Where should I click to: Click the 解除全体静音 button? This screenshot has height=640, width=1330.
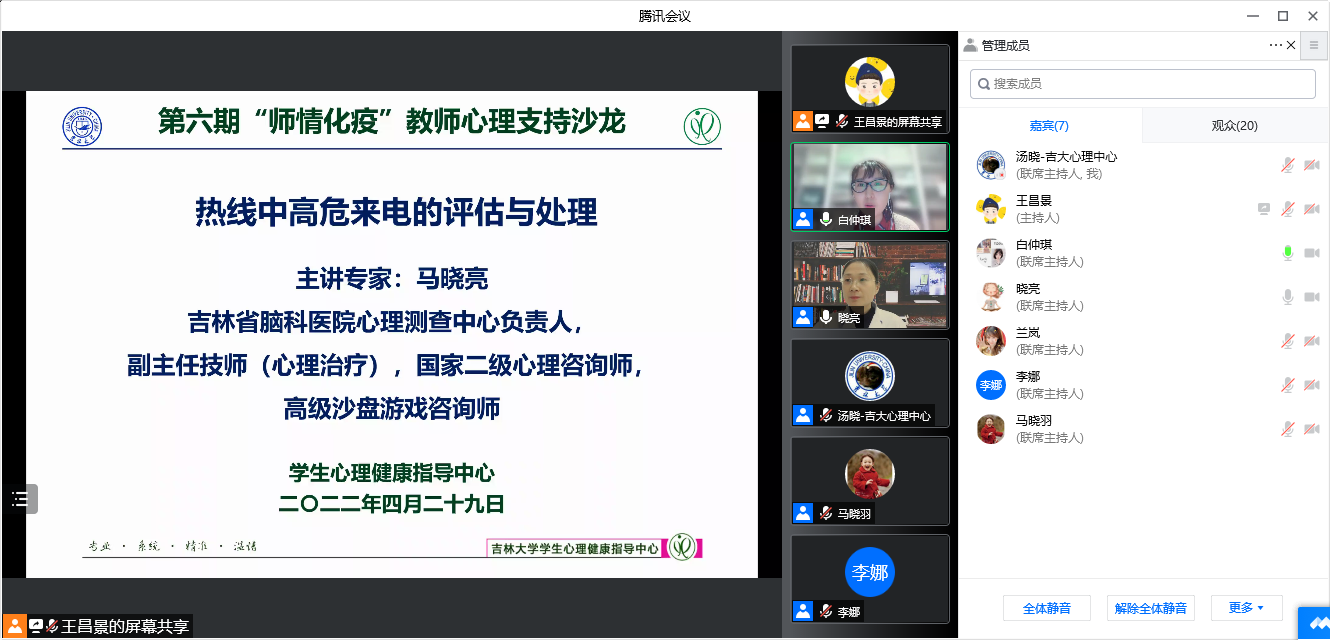tap(1151, 608)
